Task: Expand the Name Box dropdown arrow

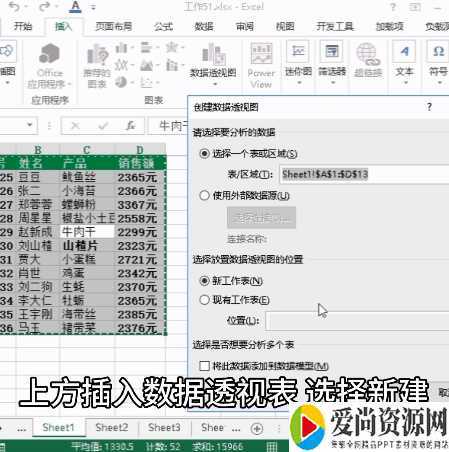Action: tap(30, 125)
